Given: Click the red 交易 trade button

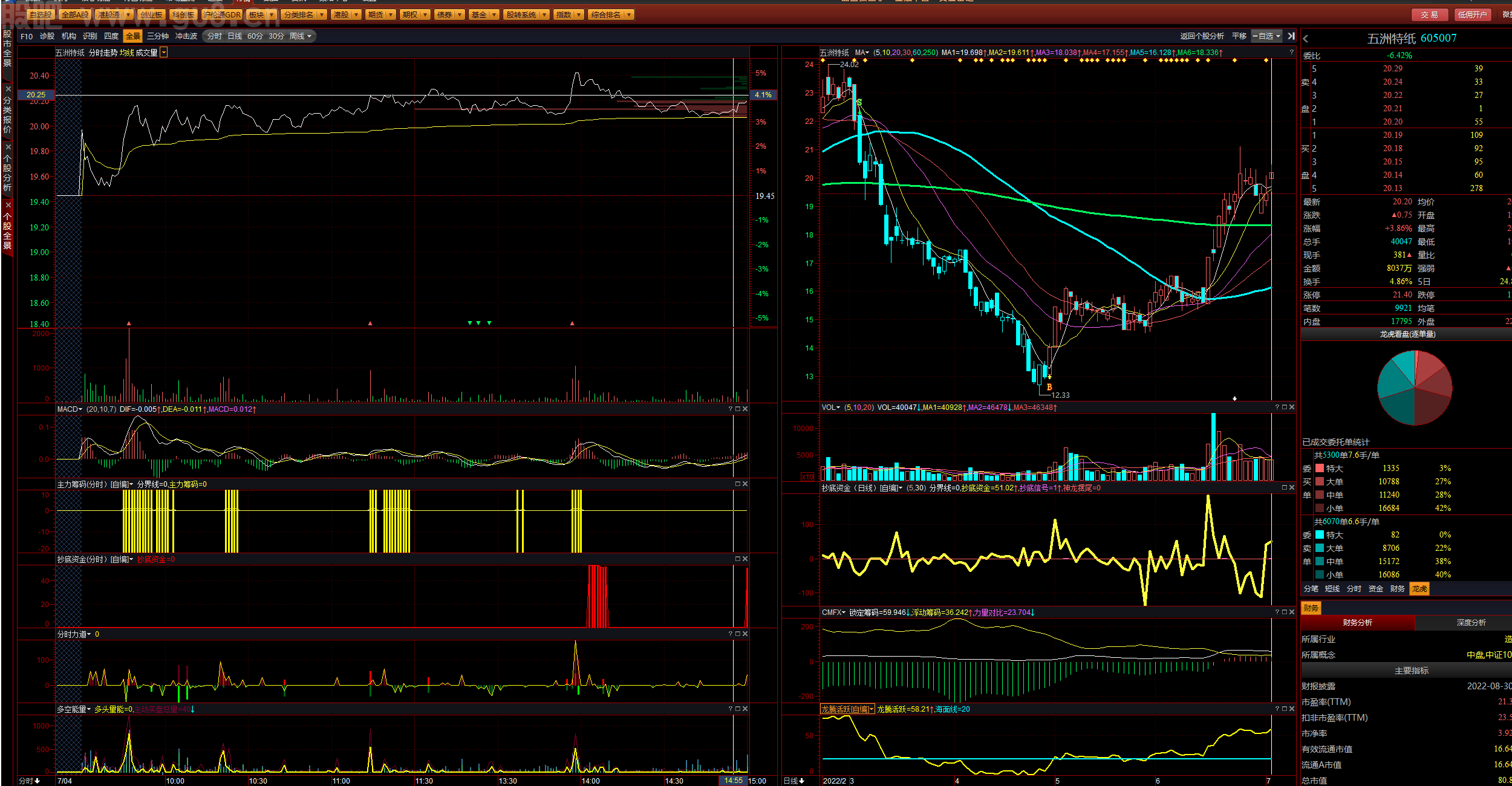Looking at the screenshot, I should (1430, 15).
